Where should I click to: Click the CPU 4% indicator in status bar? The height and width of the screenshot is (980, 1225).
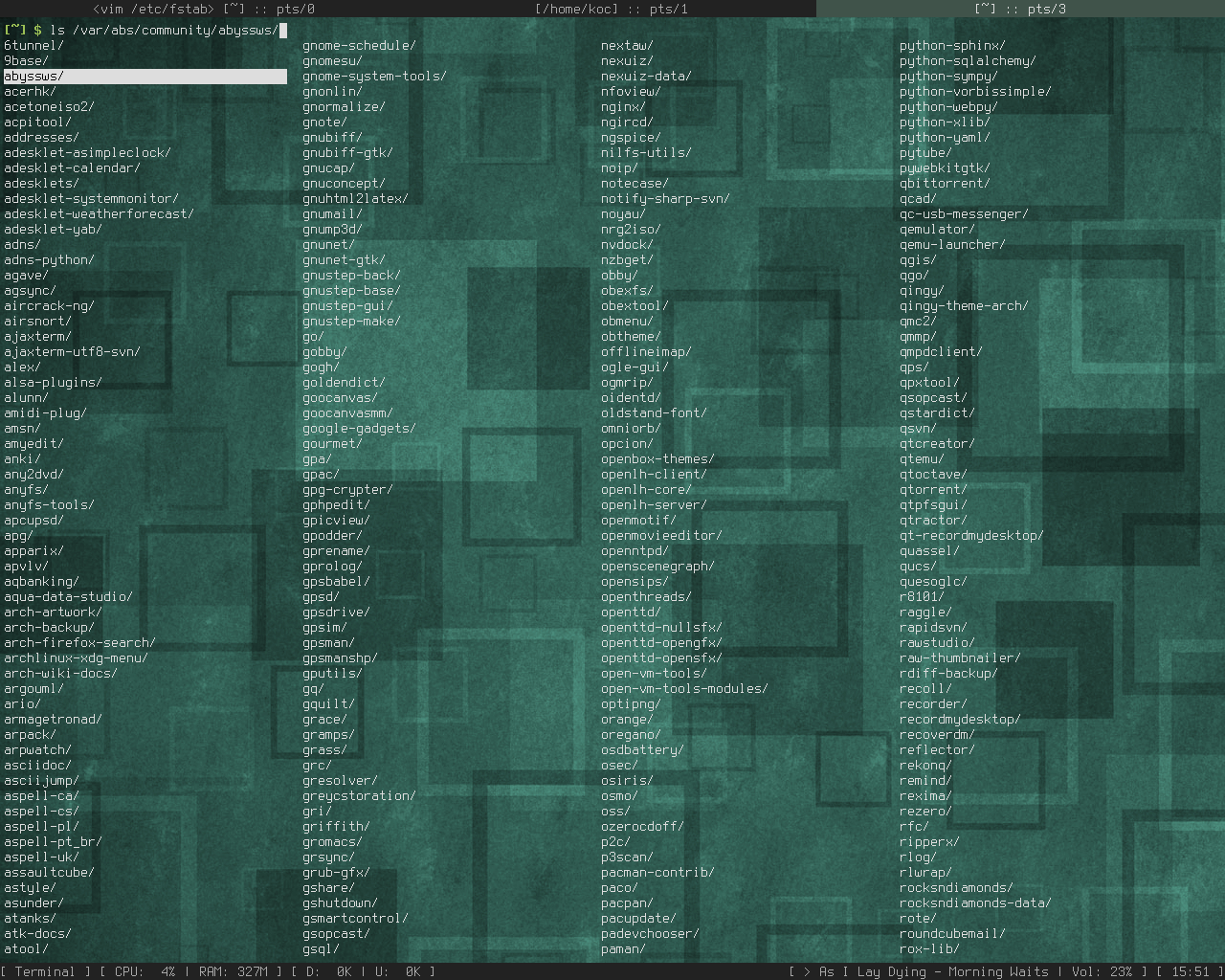(145, 971)
